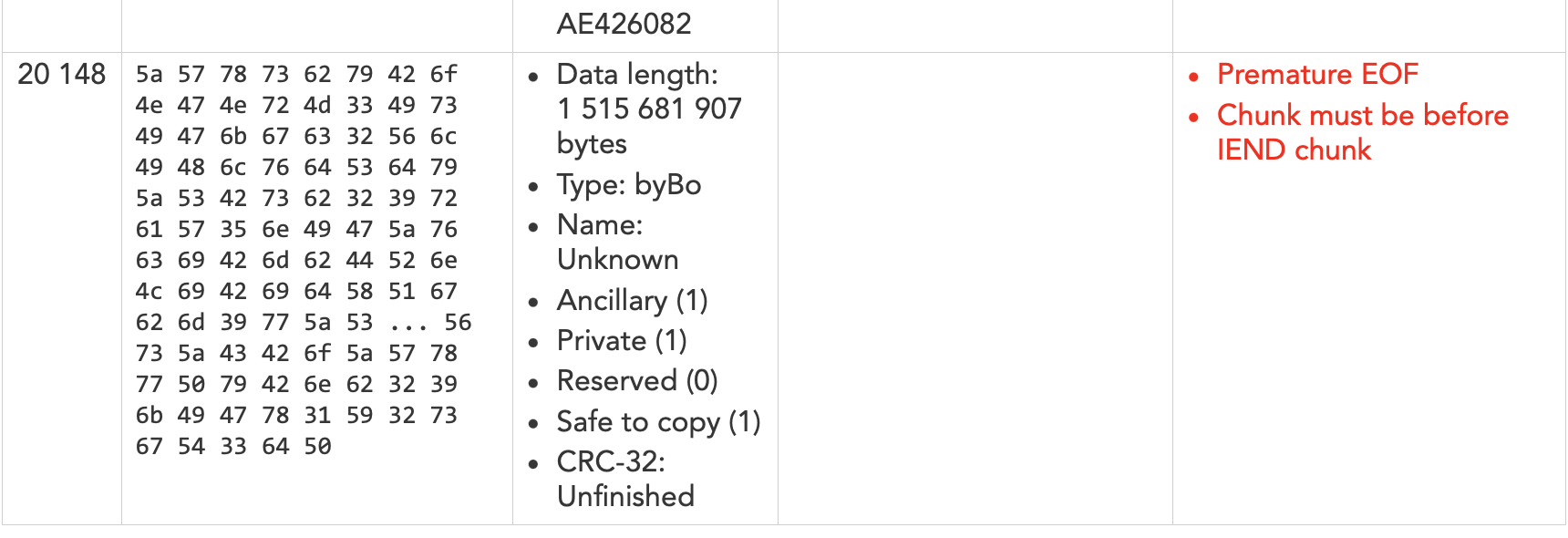Click hex row starting 6b 49 47
This screenshot has width=1568, height=538.
click(296, 415)
